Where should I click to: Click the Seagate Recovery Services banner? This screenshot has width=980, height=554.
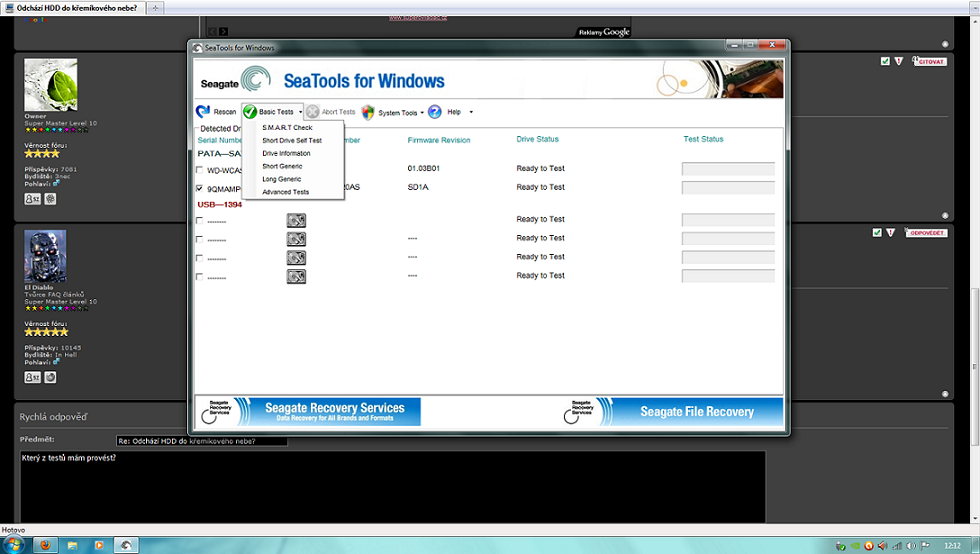pos(308,411)
